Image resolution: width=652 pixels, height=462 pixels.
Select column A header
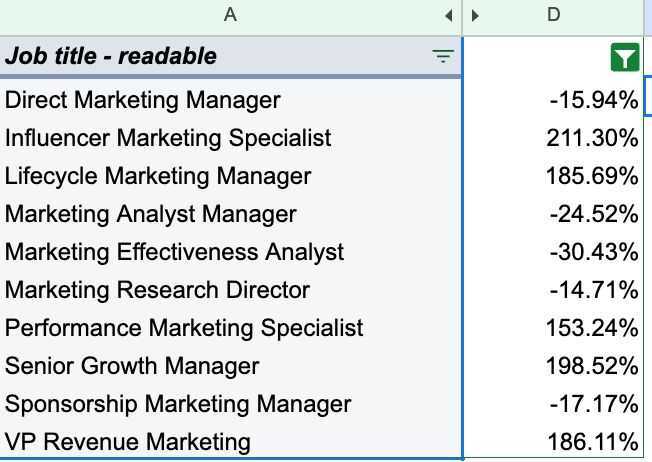pos(231,17)
